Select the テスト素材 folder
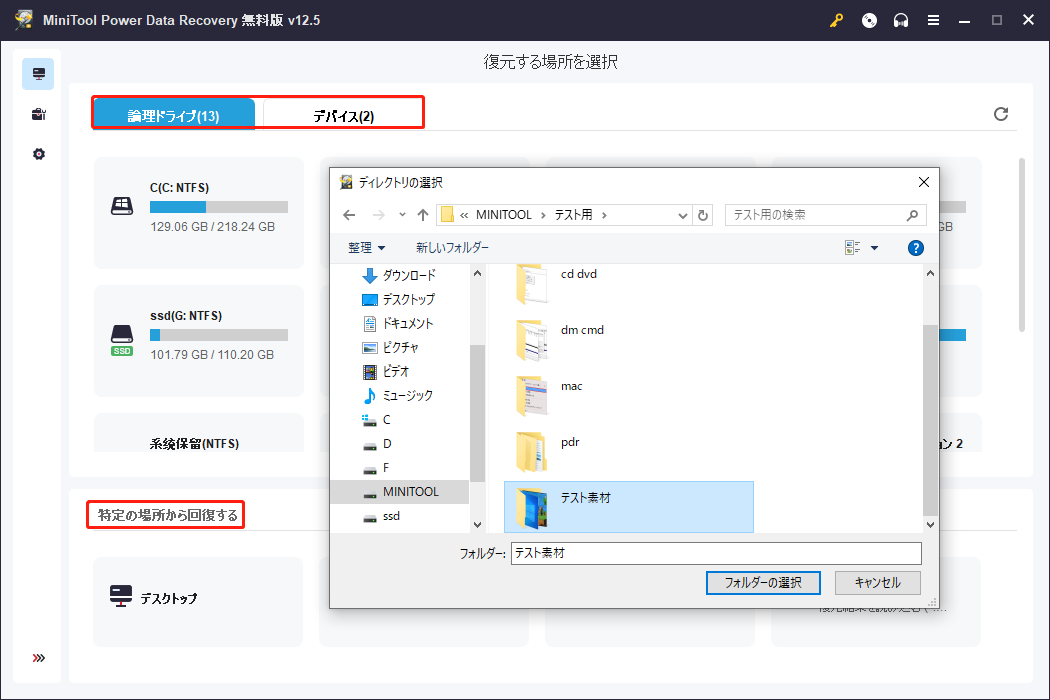 (628, 507)
